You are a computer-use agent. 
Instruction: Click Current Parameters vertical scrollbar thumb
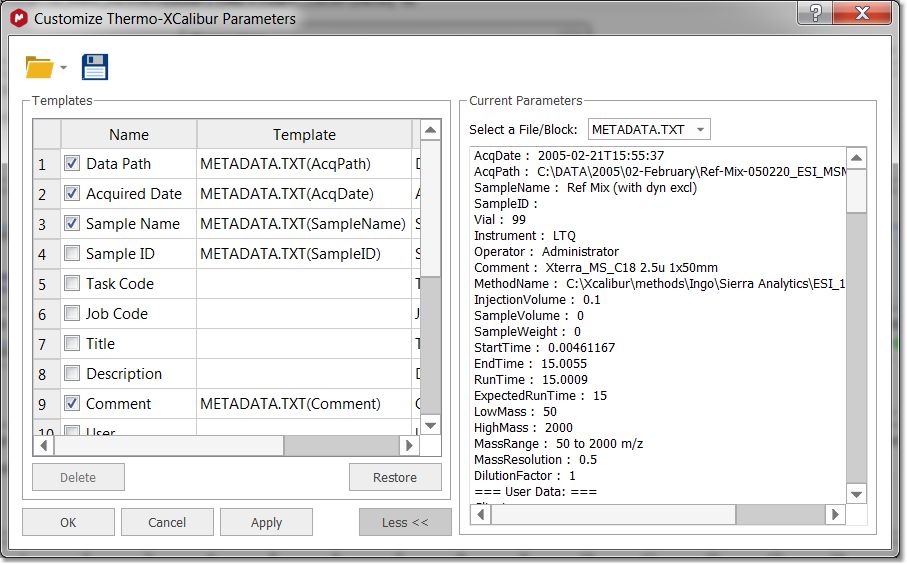click(857, 191)
